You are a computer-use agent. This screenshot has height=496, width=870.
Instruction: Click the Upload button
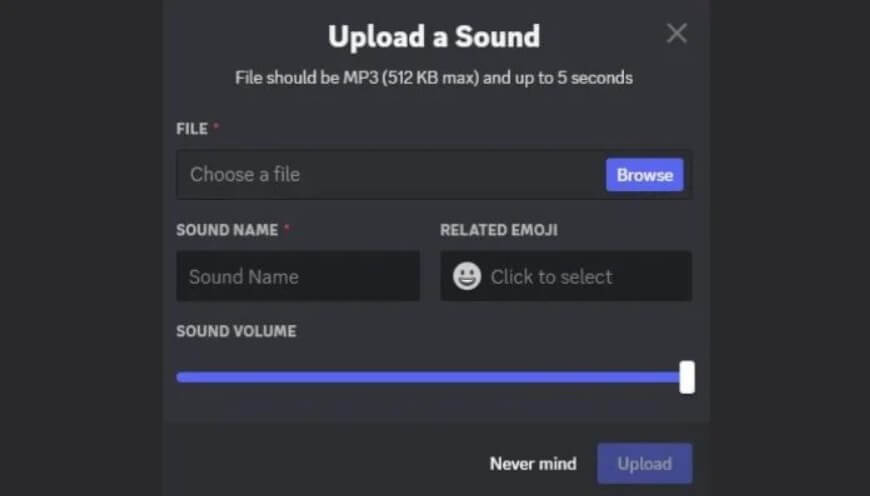coord(645,463)
